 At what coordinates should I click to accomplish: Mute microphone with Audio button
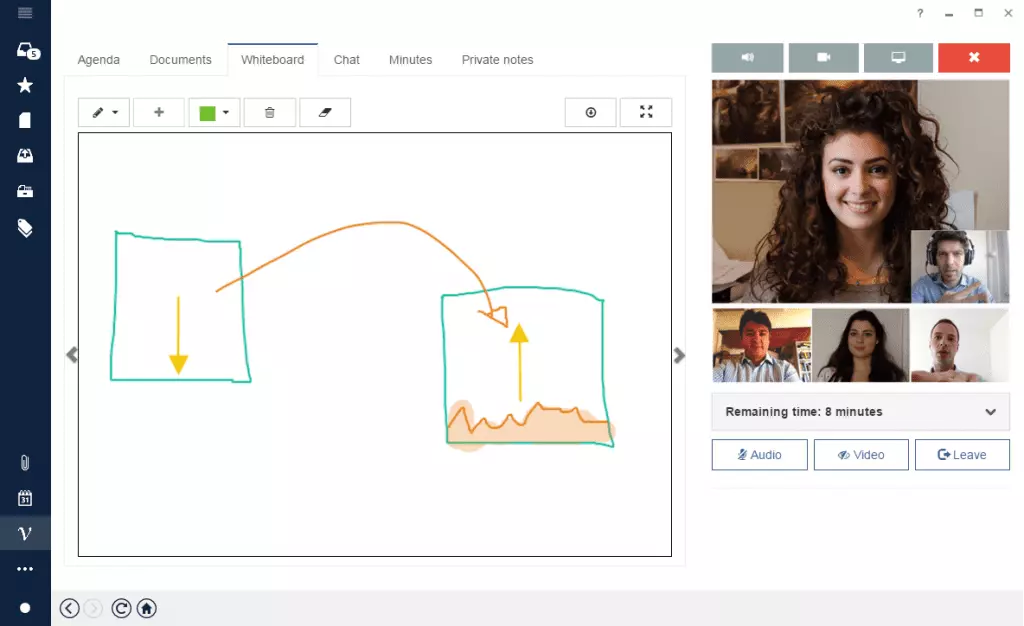[x=759, y=455]
